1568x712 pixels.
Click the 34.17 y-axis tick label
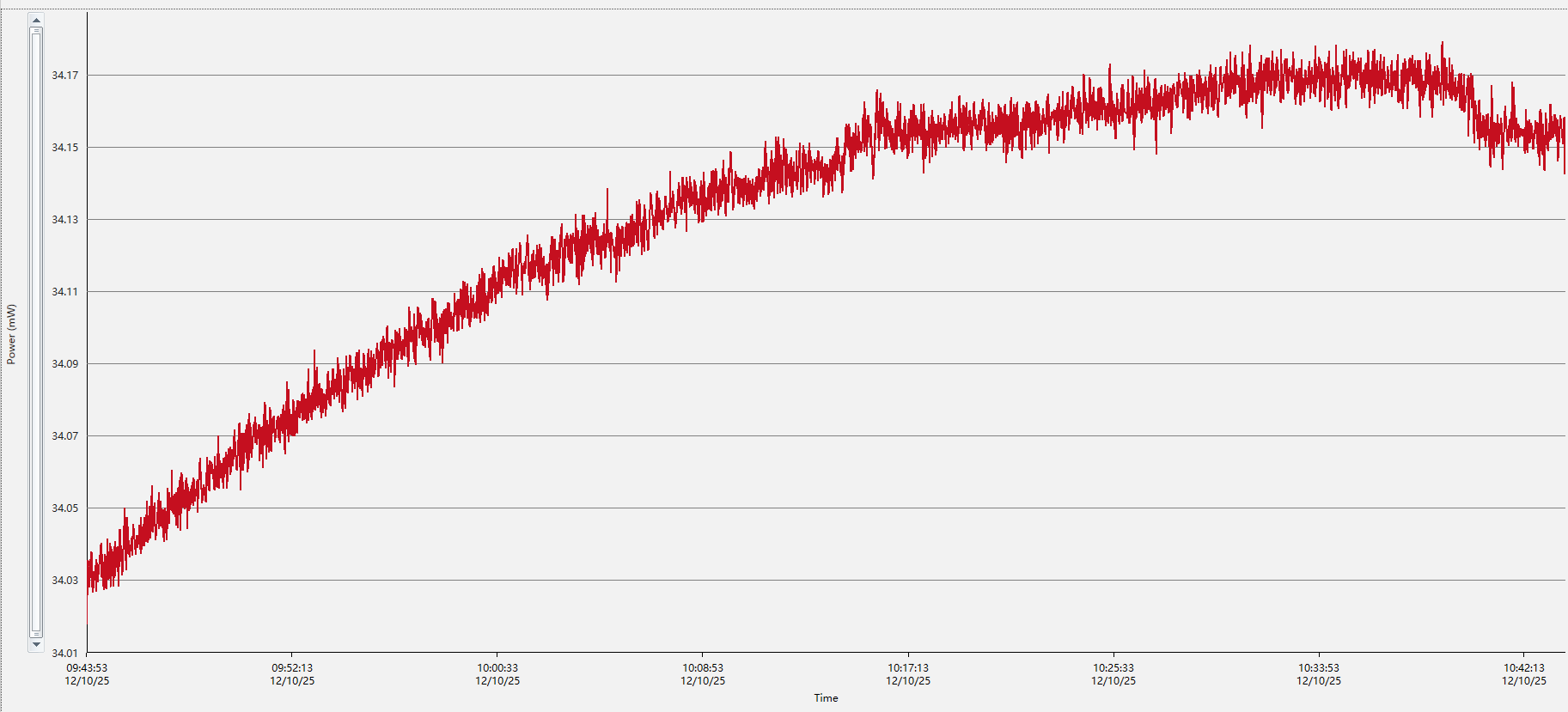click(64, 76)
